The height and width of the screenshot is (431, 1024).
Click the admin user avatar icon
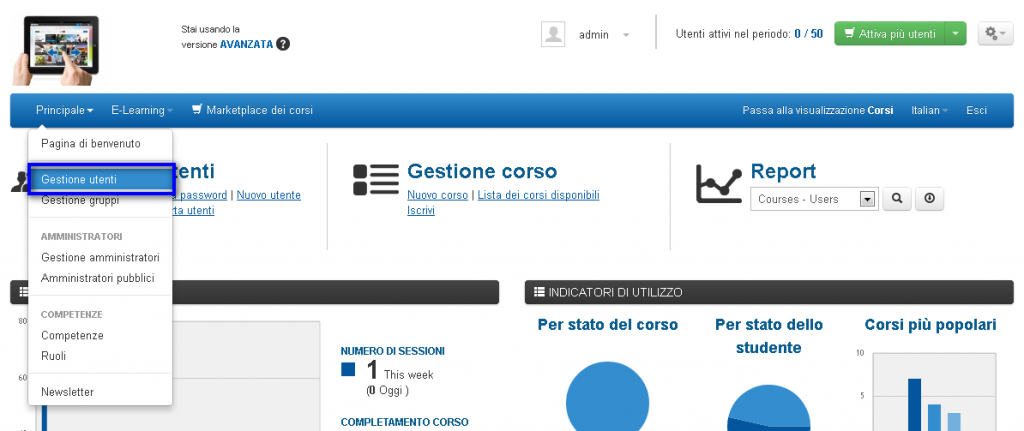coord(553,34)
